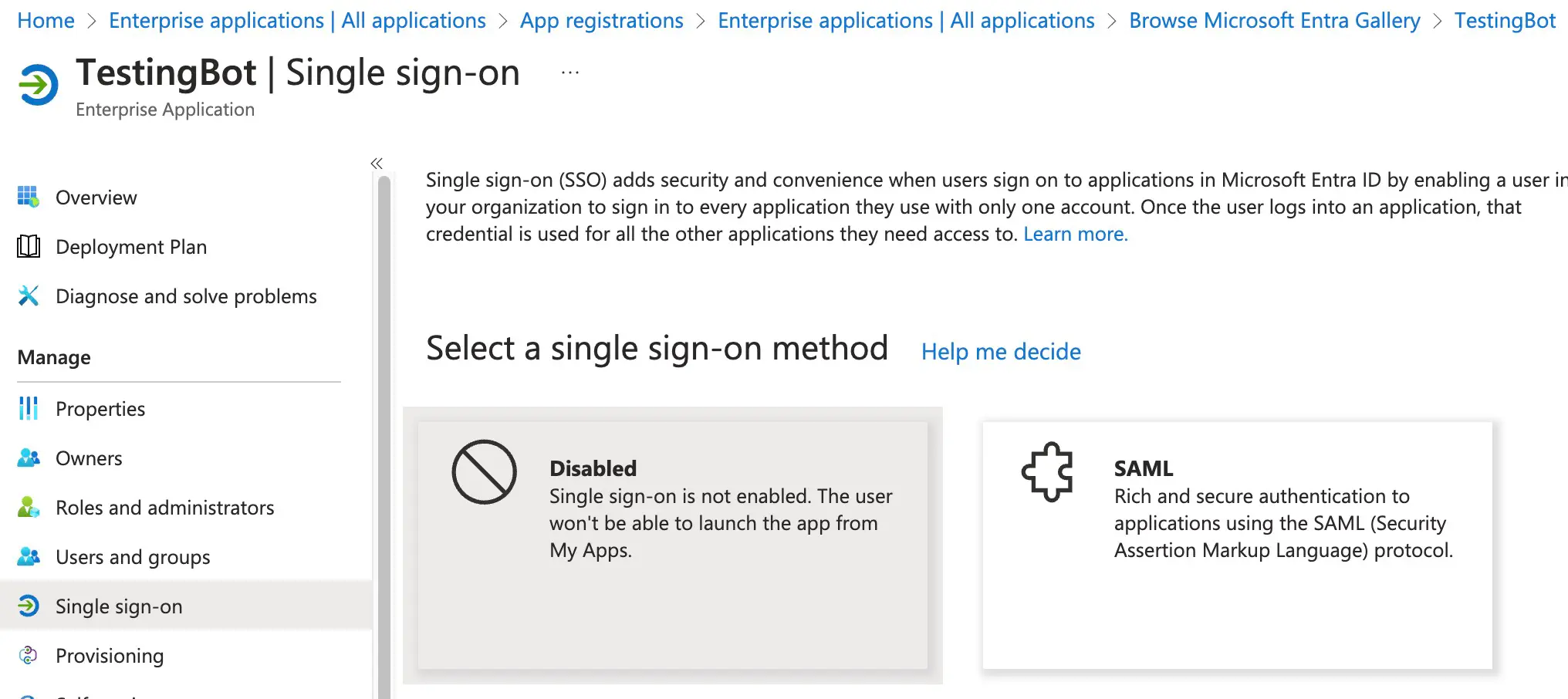
Task: Select Single sign-on menu item
Action: (x=186, y=606)
